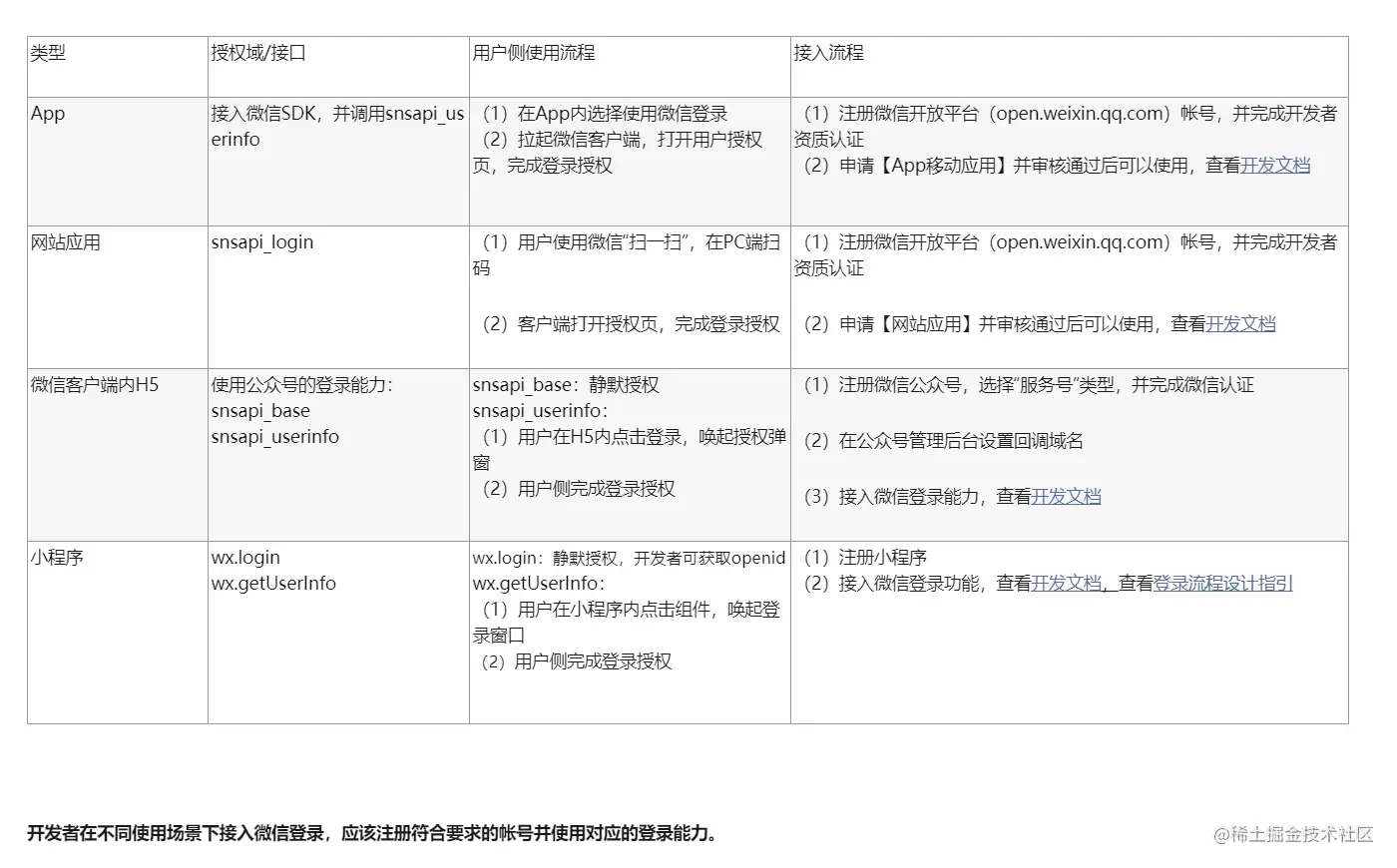The image size is (1397, 868).
Task: Click the snsapi_login cell text
Action: click(x=262, y=242)
